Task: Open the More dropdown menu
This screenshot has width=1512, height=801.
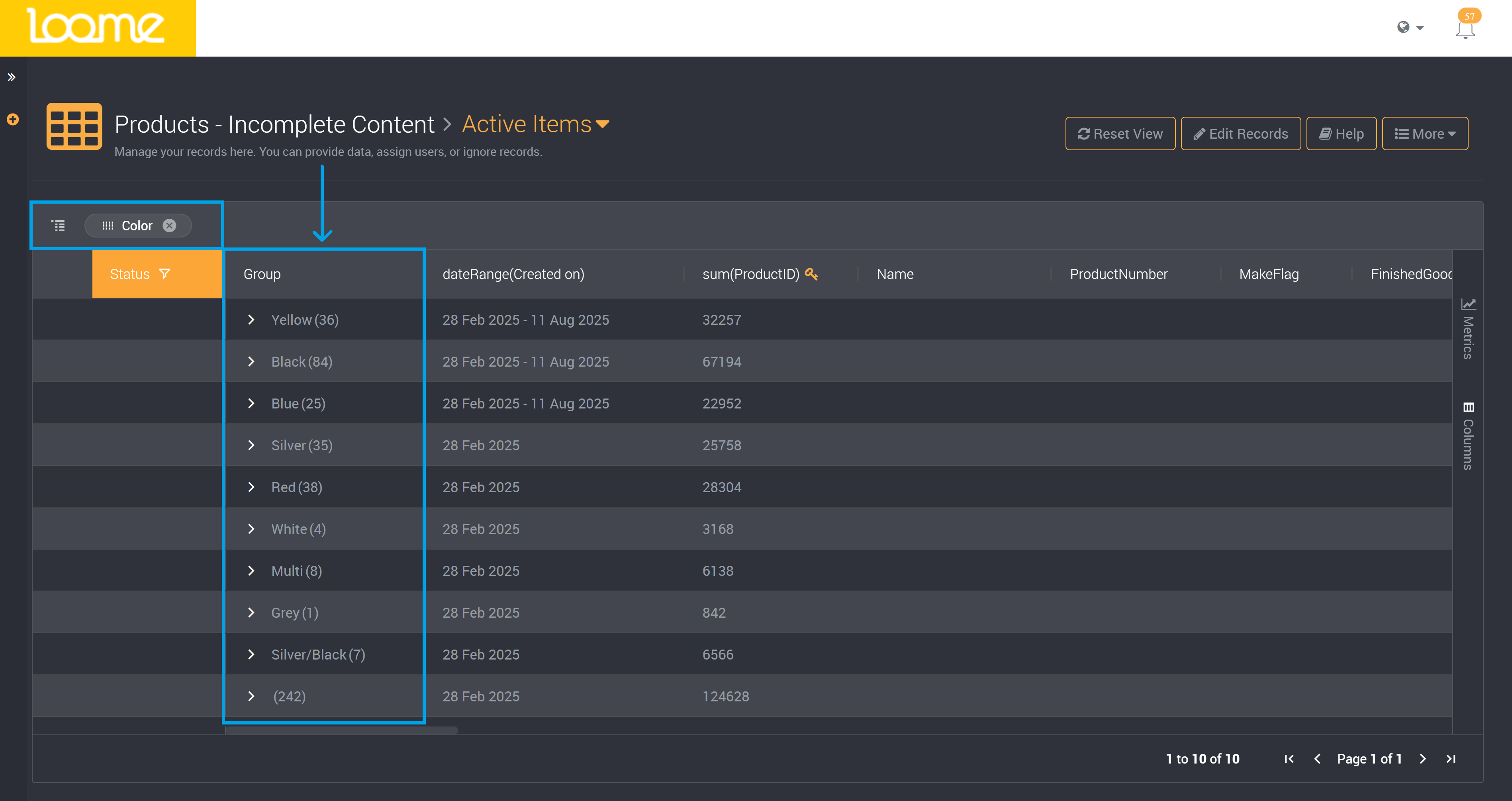Action: (1424, 133)
